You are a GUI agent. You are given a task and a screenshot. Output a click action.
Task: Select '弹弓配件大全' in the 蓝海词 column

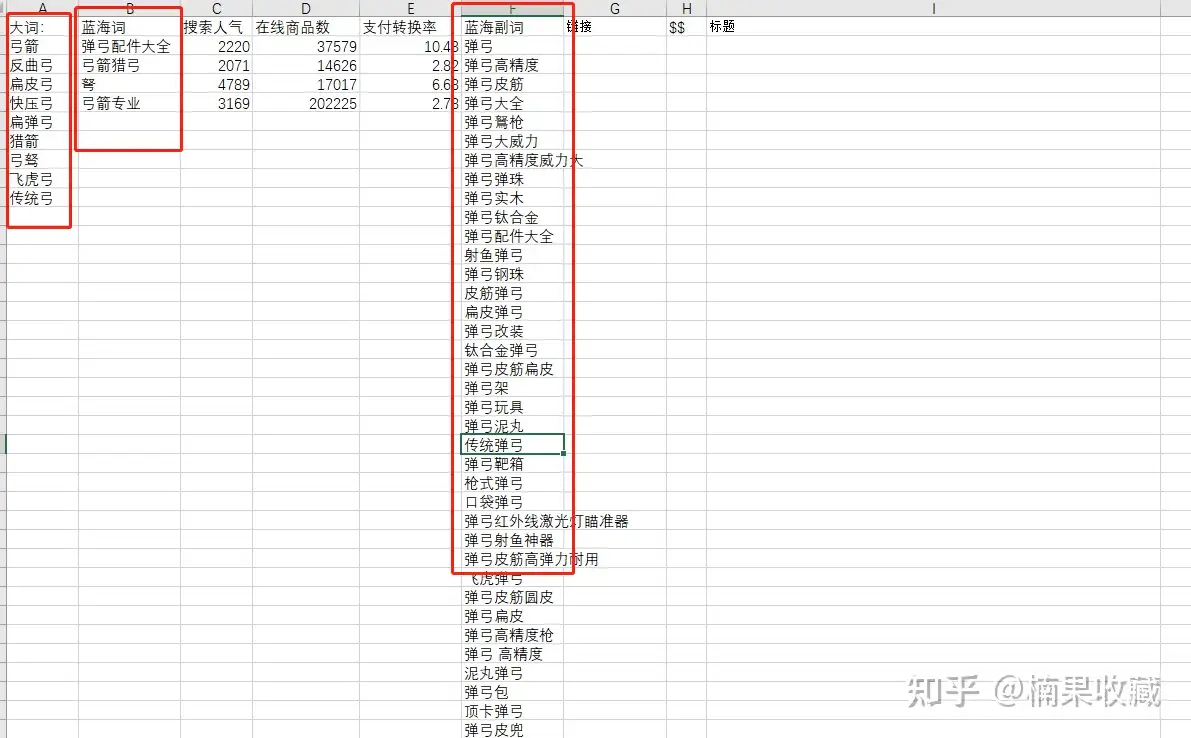tap(129, 46)
